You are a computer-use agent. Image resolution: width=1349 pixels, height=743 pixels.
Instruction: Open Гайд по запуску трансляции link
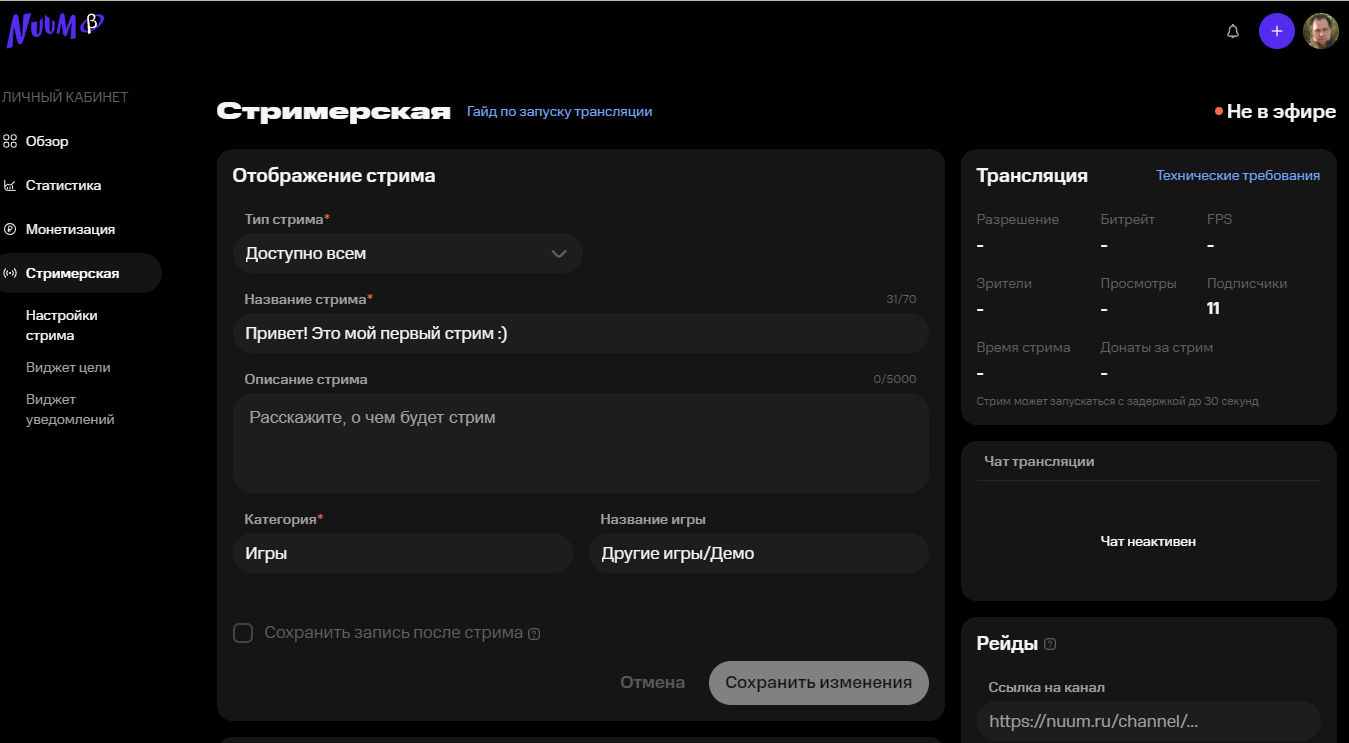pos(559,112)
